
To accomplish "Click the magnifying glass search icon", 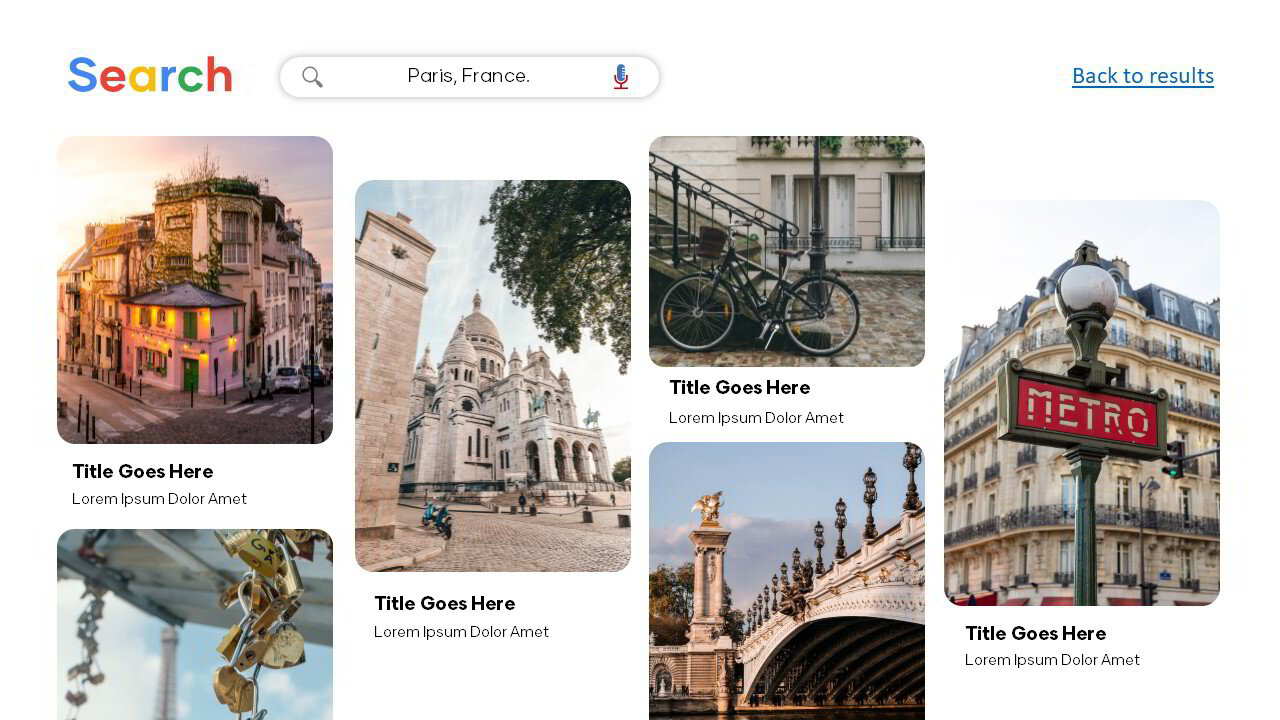I will point(312,77).
